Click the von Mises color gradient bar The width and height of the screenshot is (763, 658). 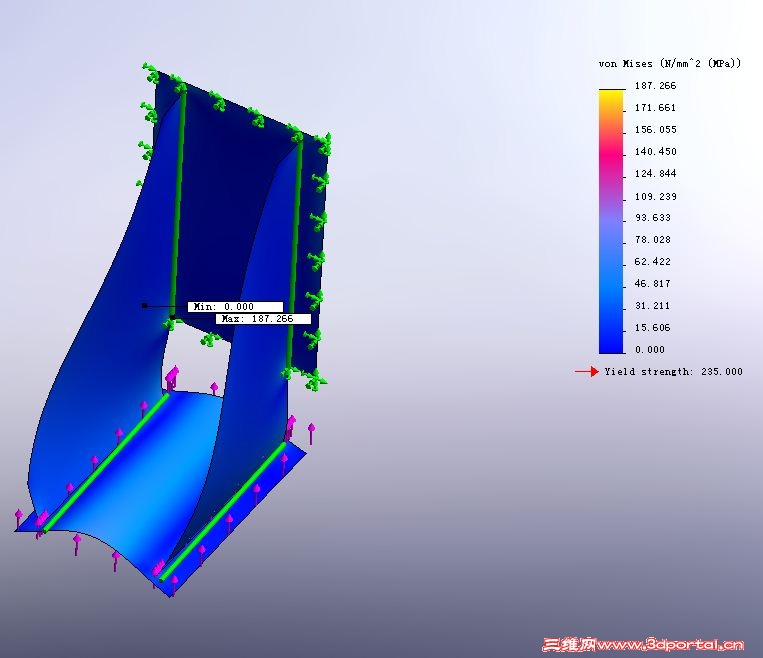pyautogui.click(x=611, y=221)
